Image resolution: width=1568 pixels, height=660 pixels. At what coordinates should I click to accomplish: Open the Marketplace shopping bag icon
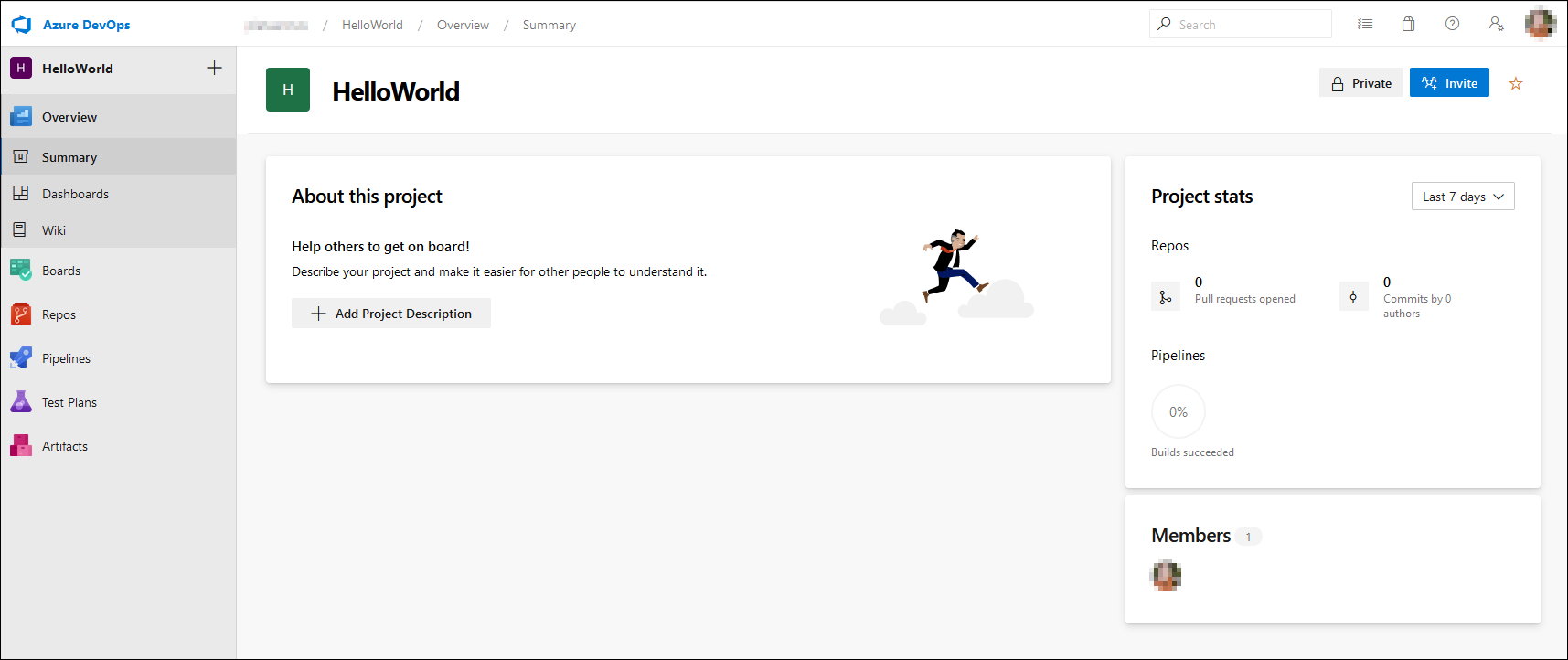coord(1409,24)
